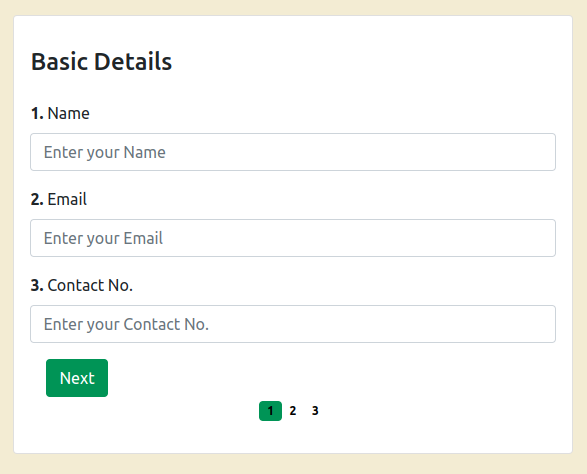587x474 pixels.
Task: Click the green Next button
Action: click(77, 378)
